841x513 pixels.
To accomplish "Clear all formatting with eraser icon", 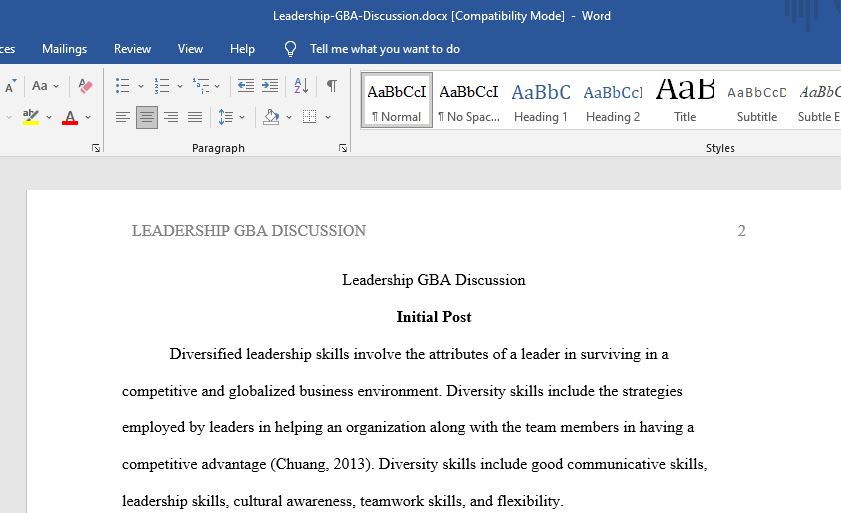I will [85, 86].
